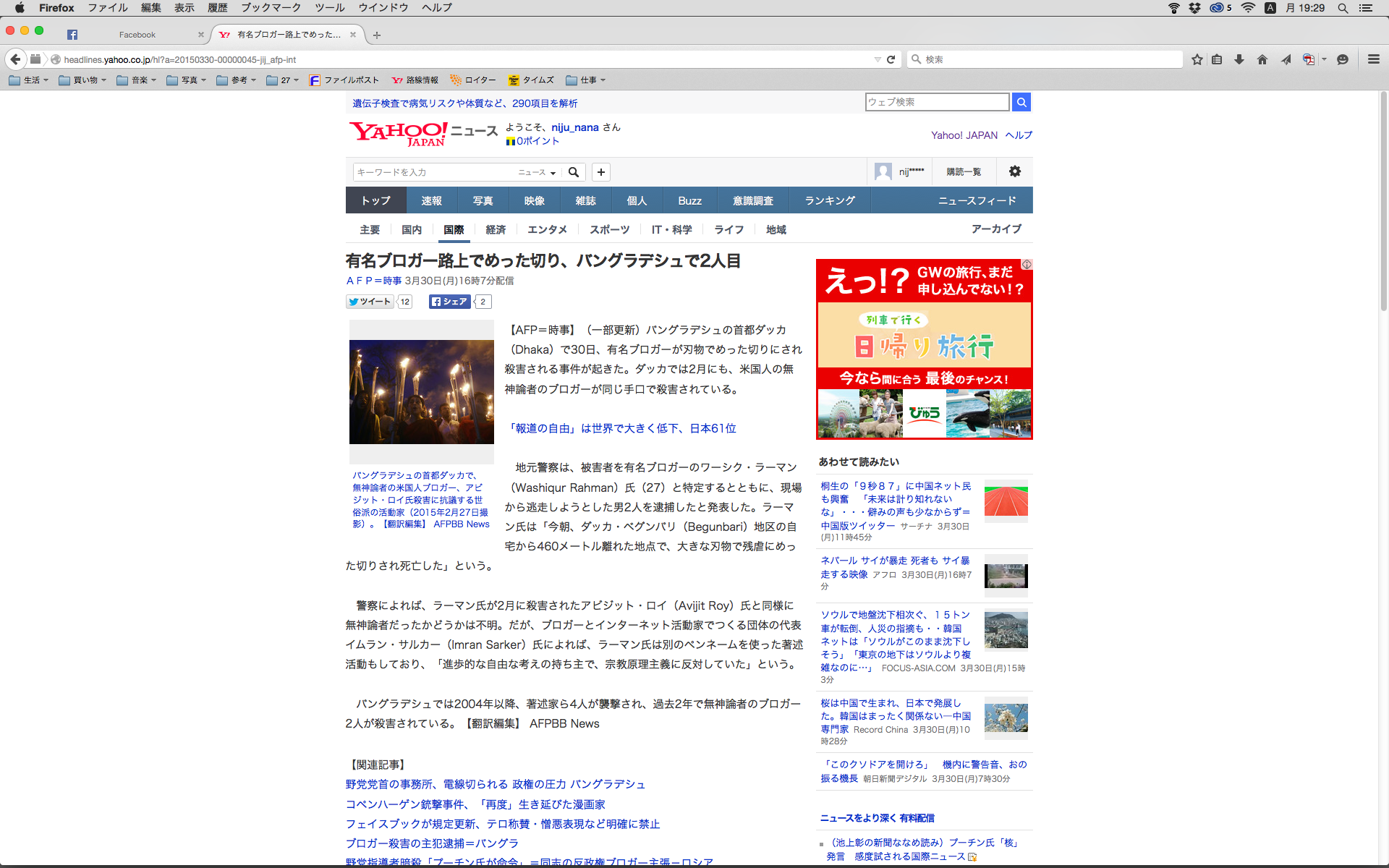Select the ランキング navigation tab
The width and height of the screenshot is (1389, 868).
[x=830, y=200]
